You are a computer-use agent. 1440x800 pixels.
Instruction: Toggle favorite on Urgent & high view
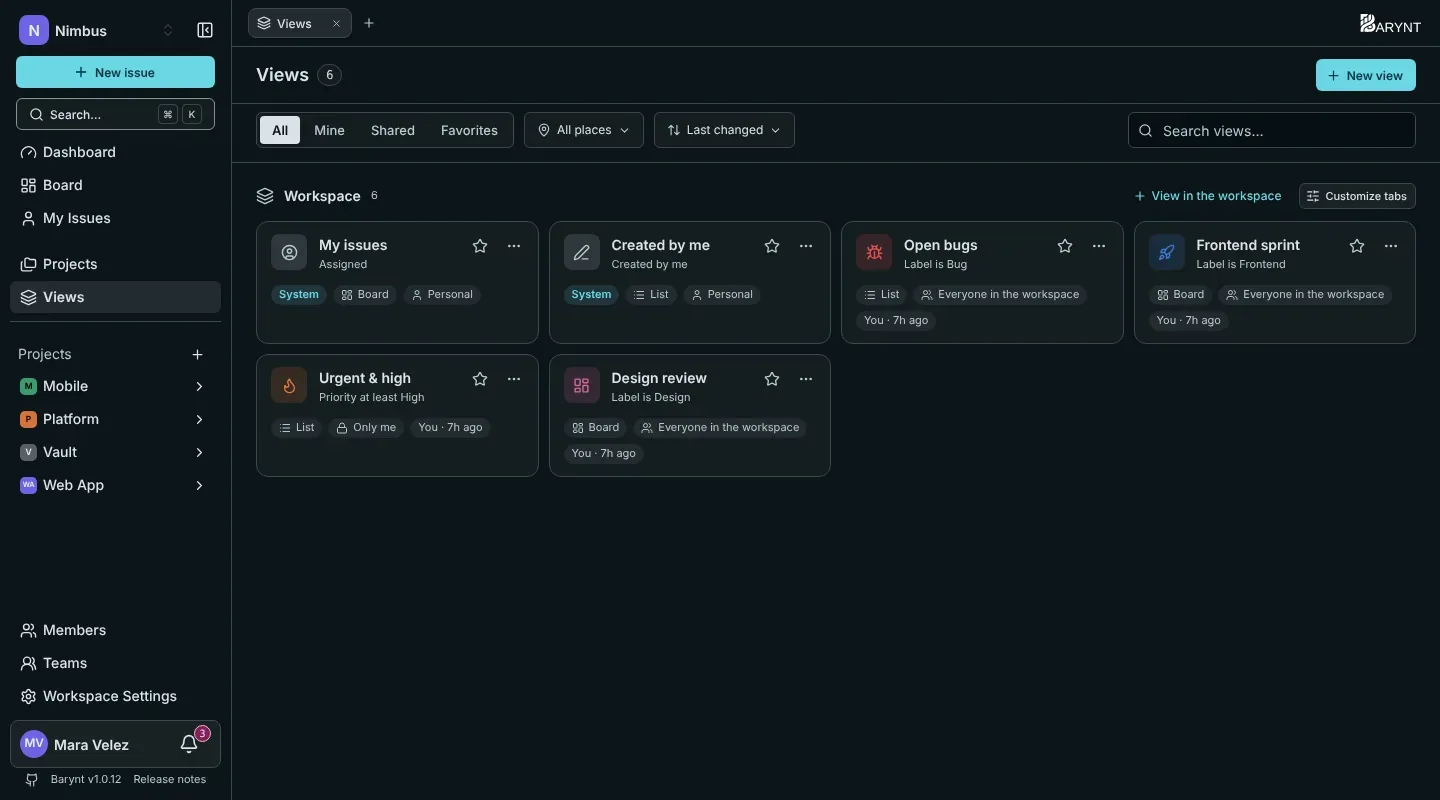[x=480, y=378]
